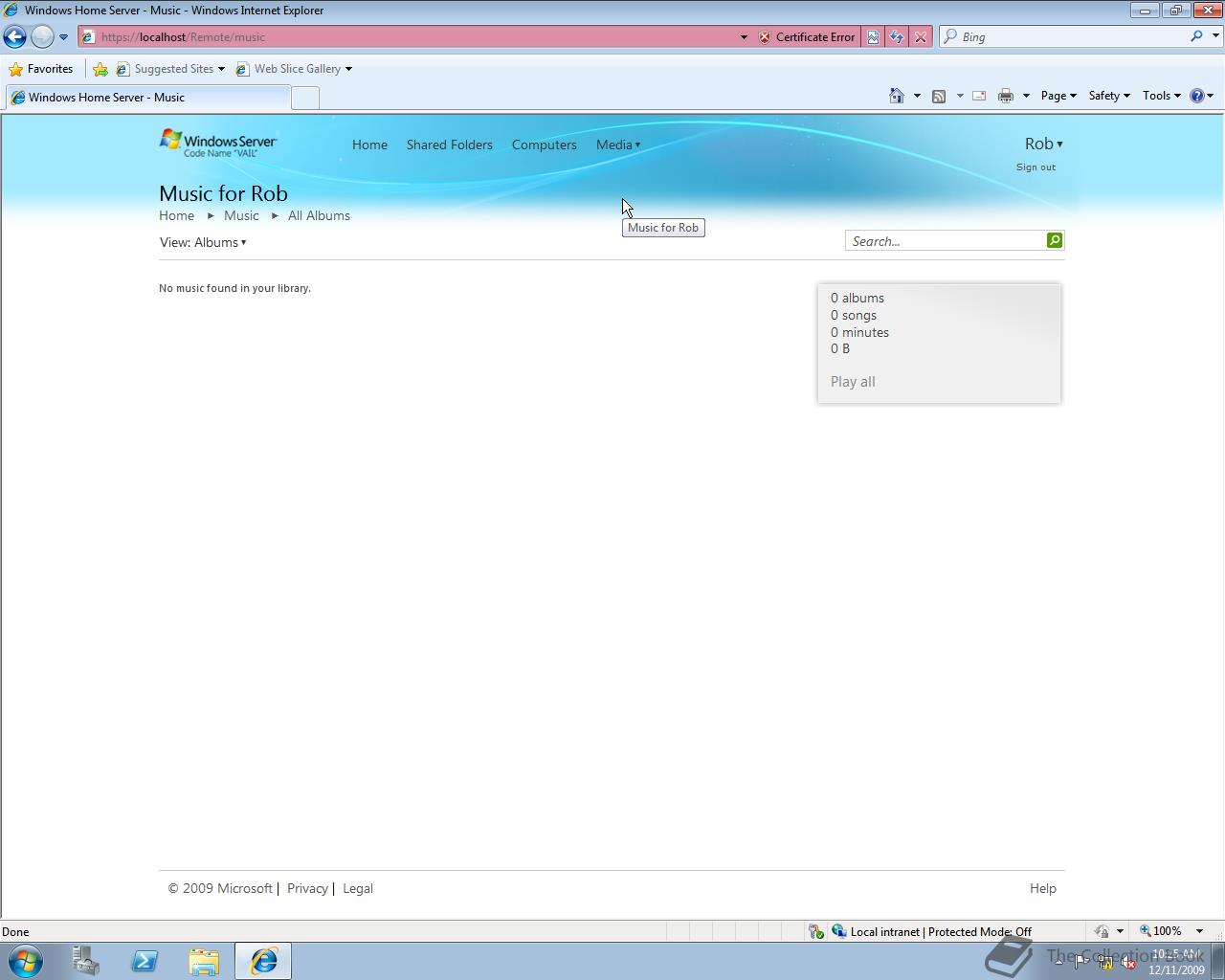Click the InPrivate/privacy status bar icon
The width and height of the screenshot is (1225, 980).
1102,931
